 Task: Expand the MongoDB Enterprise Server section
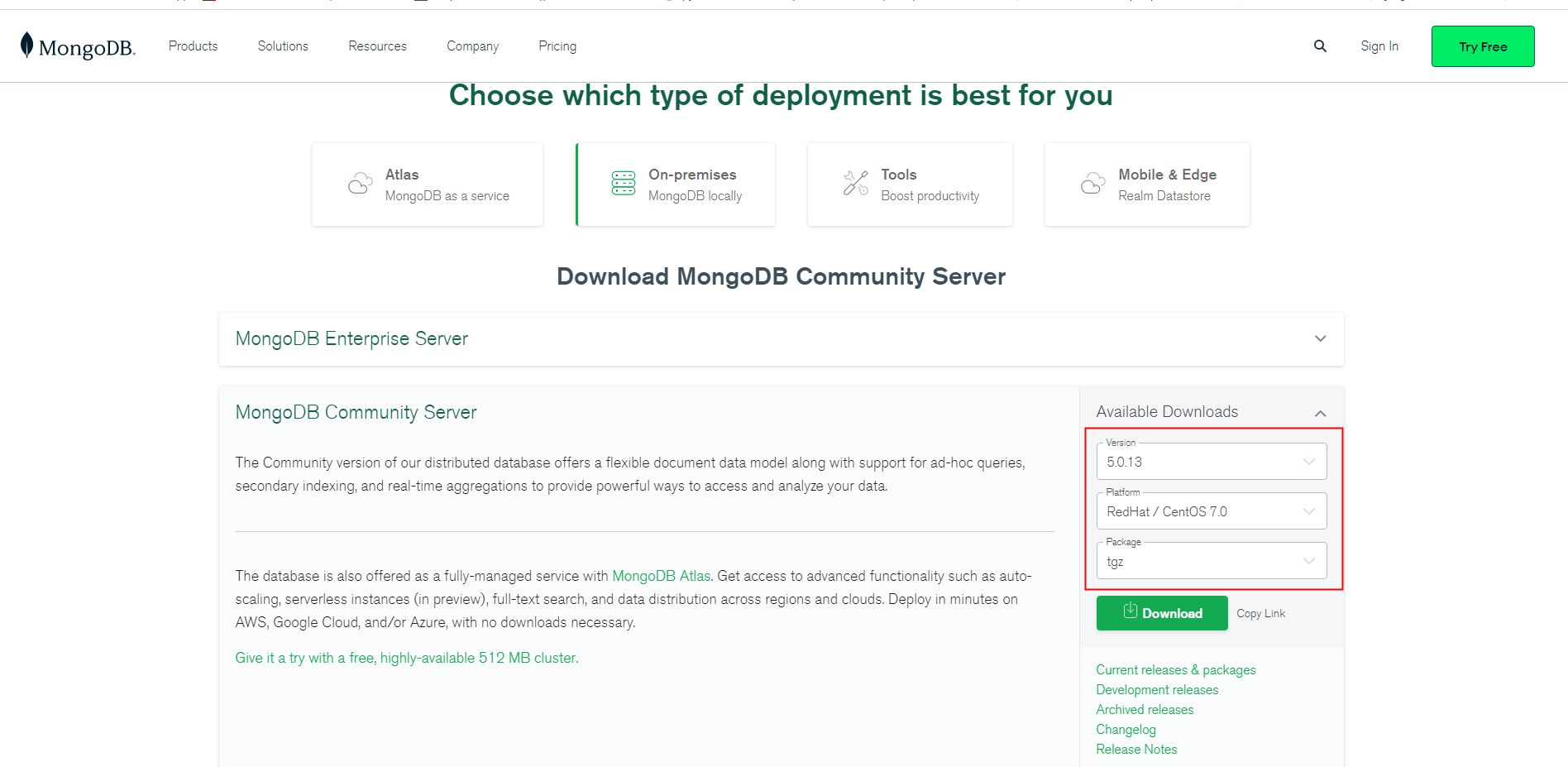pos(781,339)
